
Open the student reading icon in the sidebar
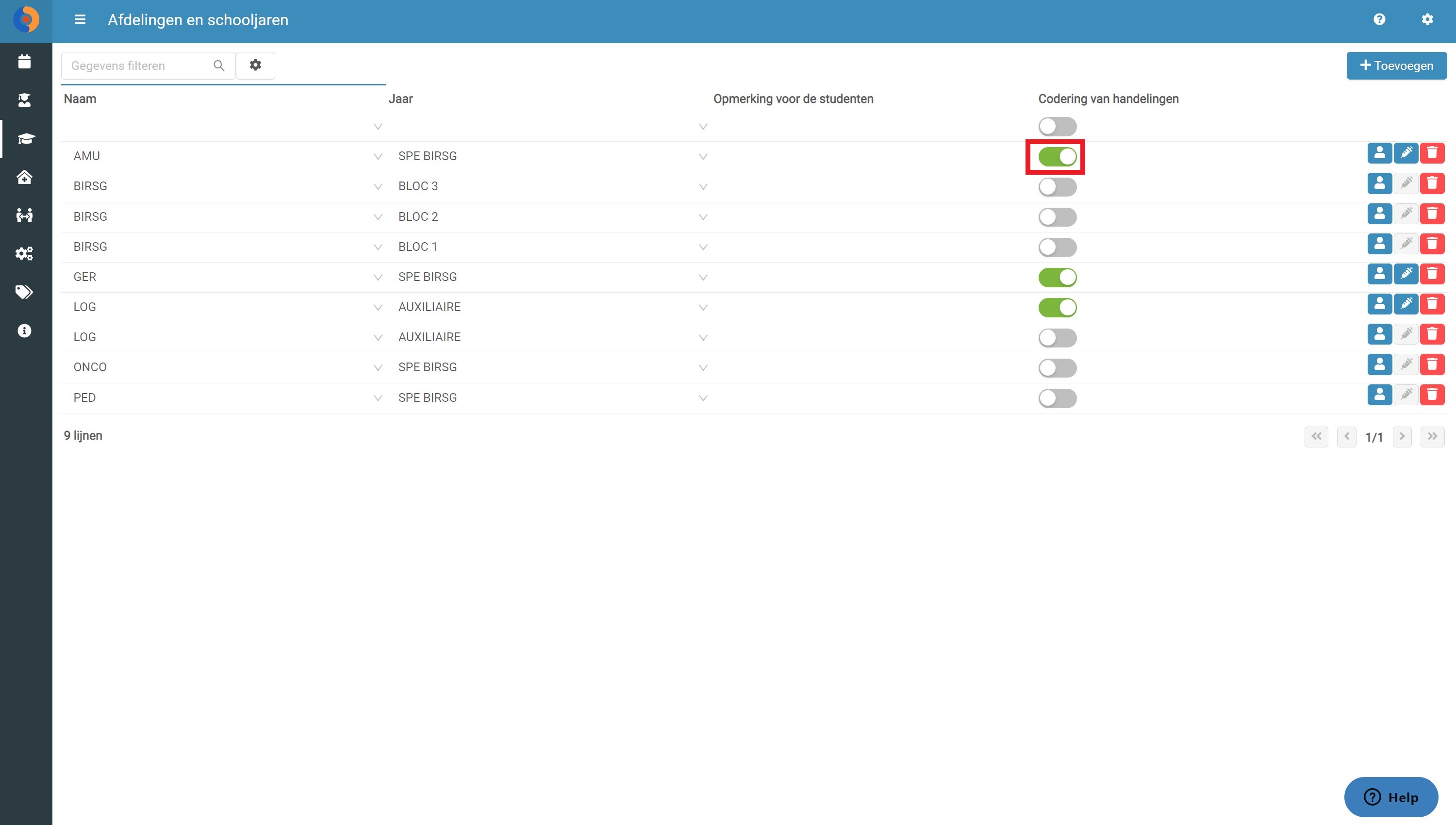(24, 100)
